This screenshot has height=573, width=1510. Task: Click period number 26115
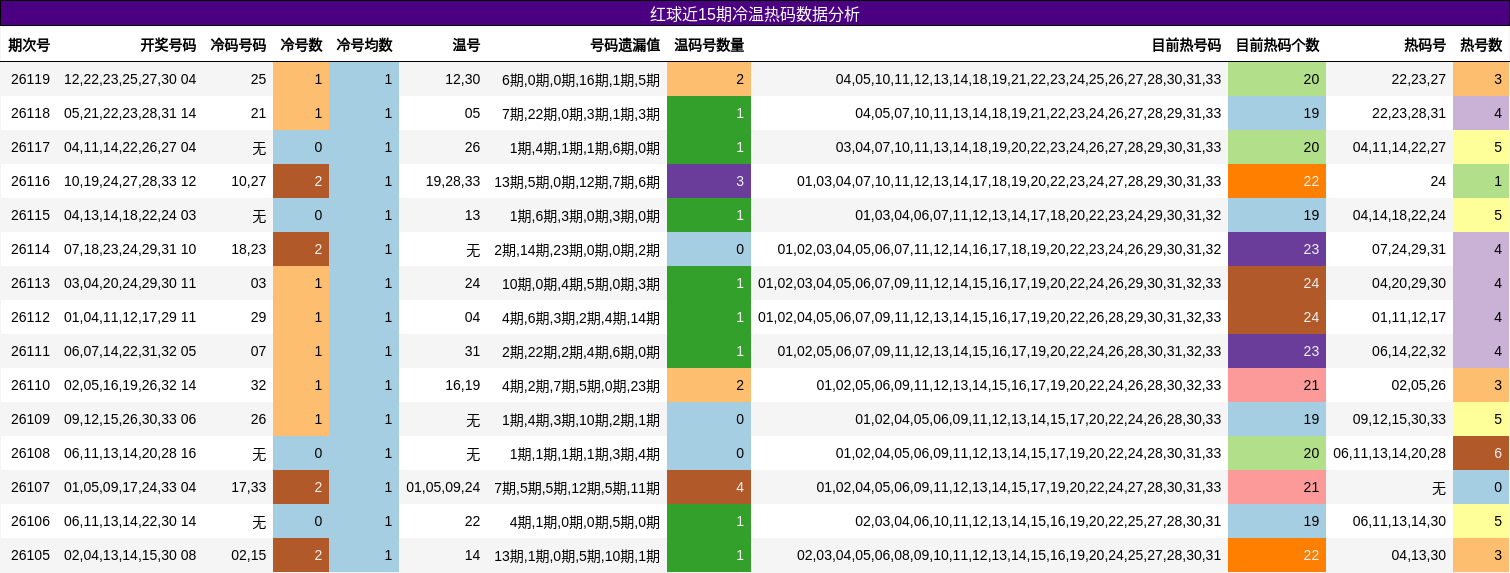pos(30,215)
